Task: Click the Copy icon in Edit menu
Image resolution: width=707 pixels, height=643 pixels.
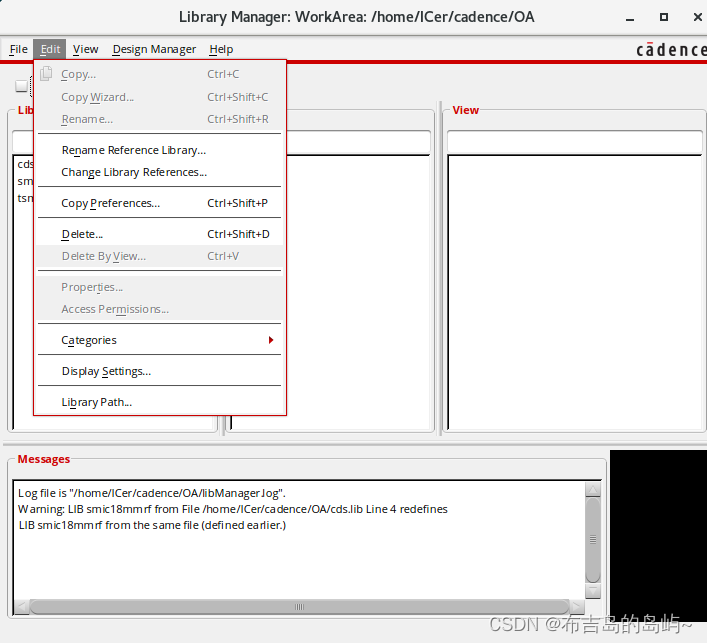Action: pos(46,74)
